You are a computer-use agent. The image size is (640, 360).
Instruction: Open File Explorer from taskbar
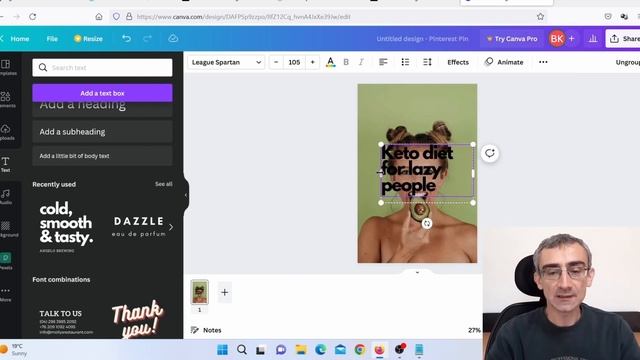pyautogui.click(x=301, y=350)
